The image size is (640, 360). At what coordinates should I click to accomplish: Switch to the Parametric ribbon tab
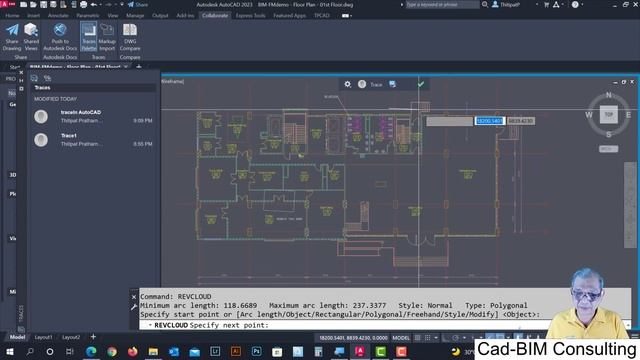pyautogui.click(x=88, y=16)
